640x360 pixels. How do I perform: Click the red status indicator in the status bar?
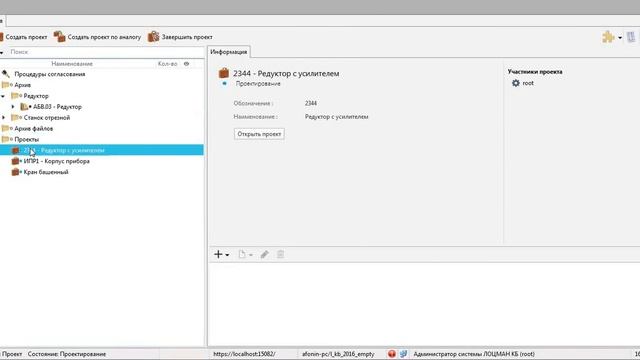pos(392,354)
